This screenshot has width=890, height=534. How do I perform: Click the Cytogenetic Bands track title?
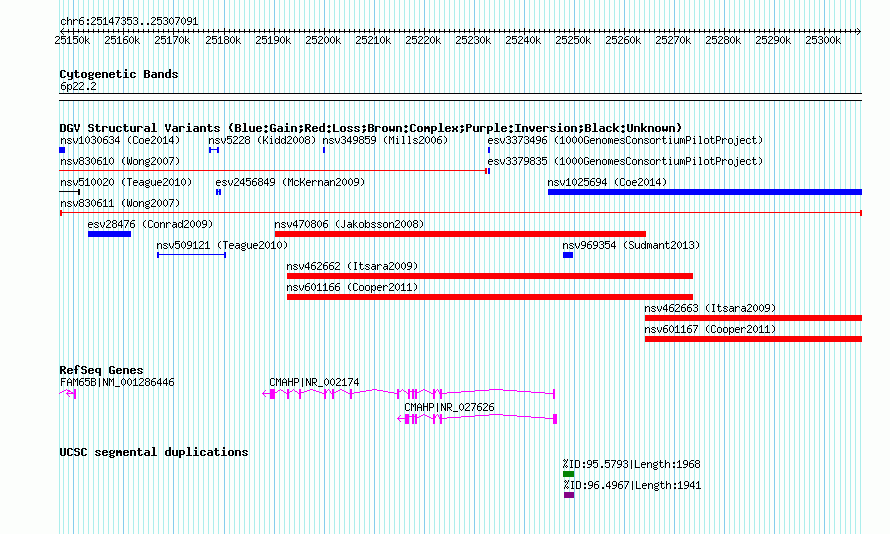click(119, 74)
